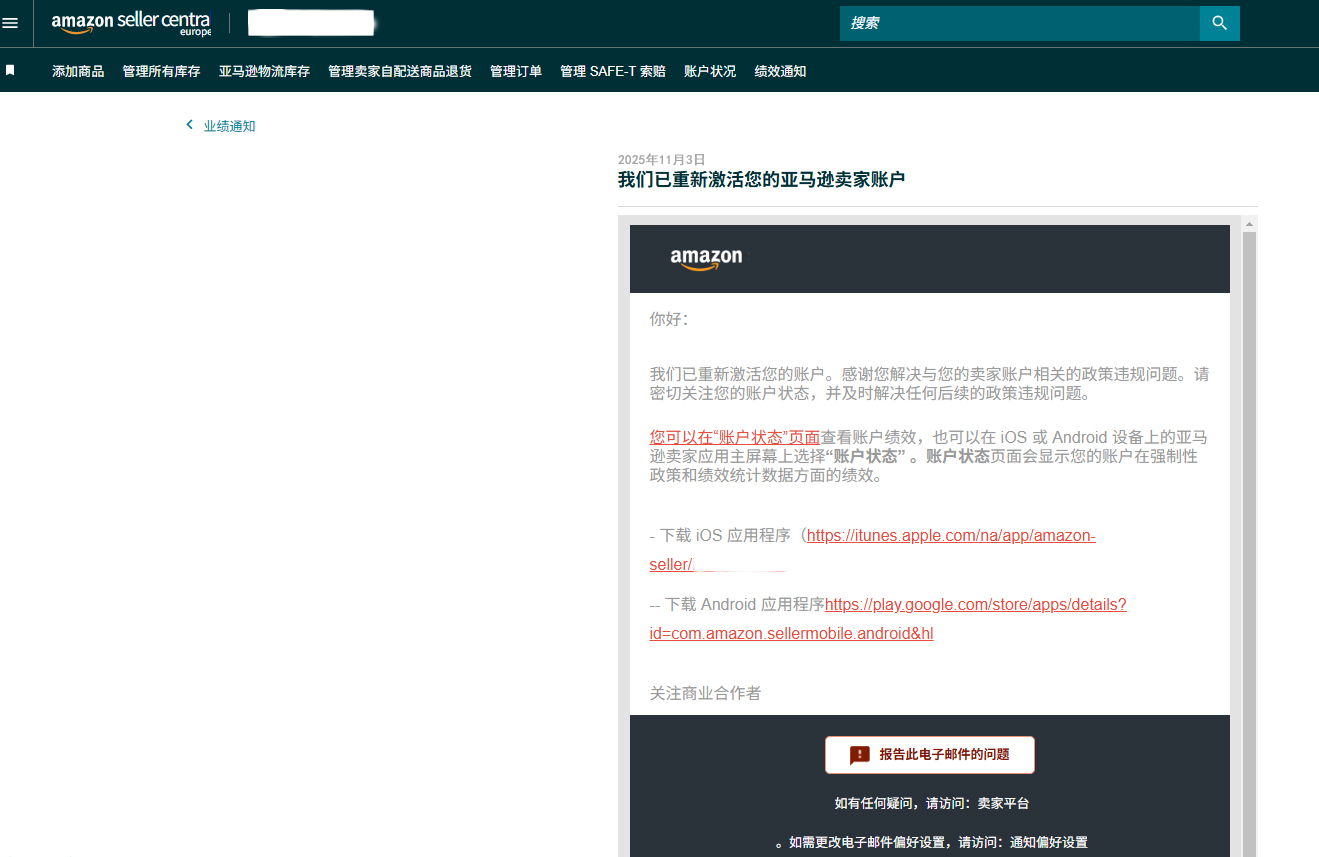Open the hamburger navigation menu
This screenshot has width=1319, height=857.
click(x=11, y=23)
